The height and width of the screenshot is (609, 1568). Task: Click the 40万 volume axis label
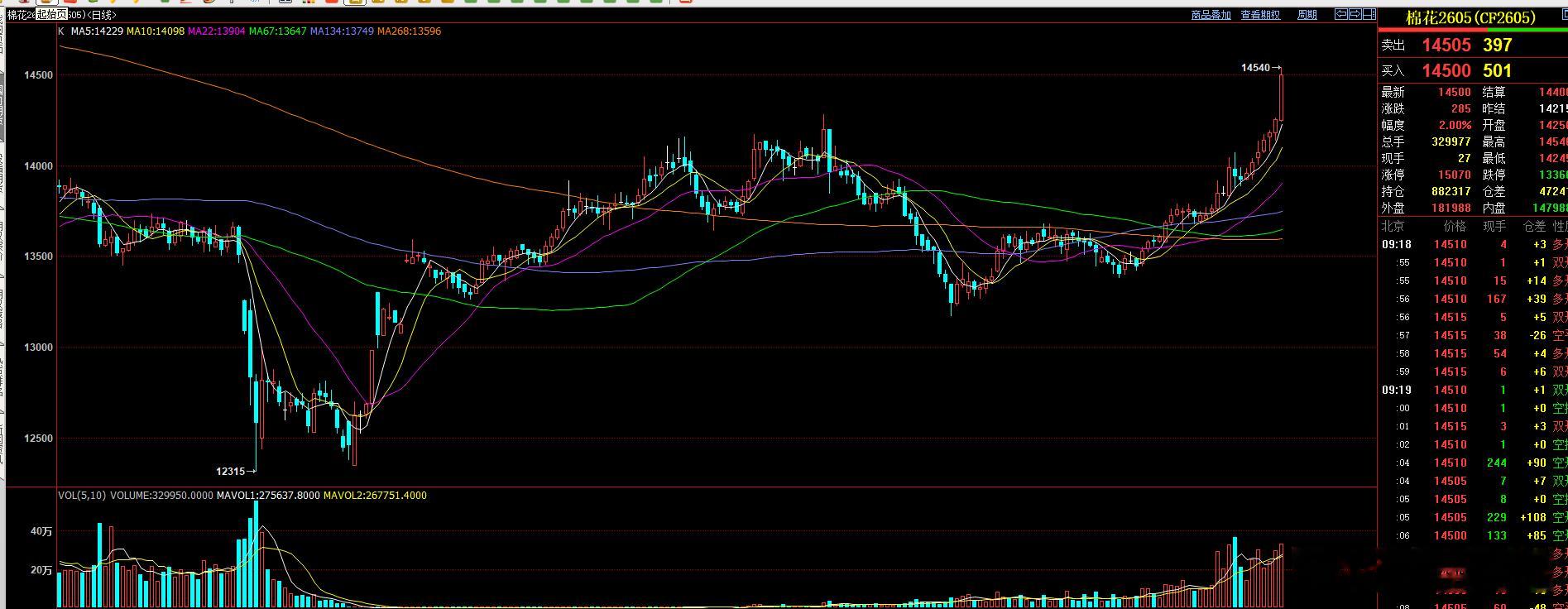click(x=41, y=532)
